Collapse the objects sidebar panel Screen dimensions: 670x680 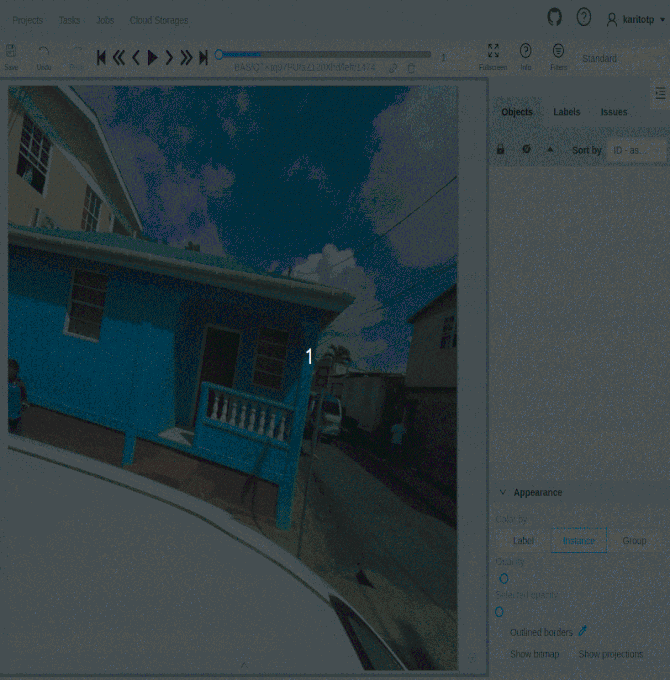coord(660,93)
